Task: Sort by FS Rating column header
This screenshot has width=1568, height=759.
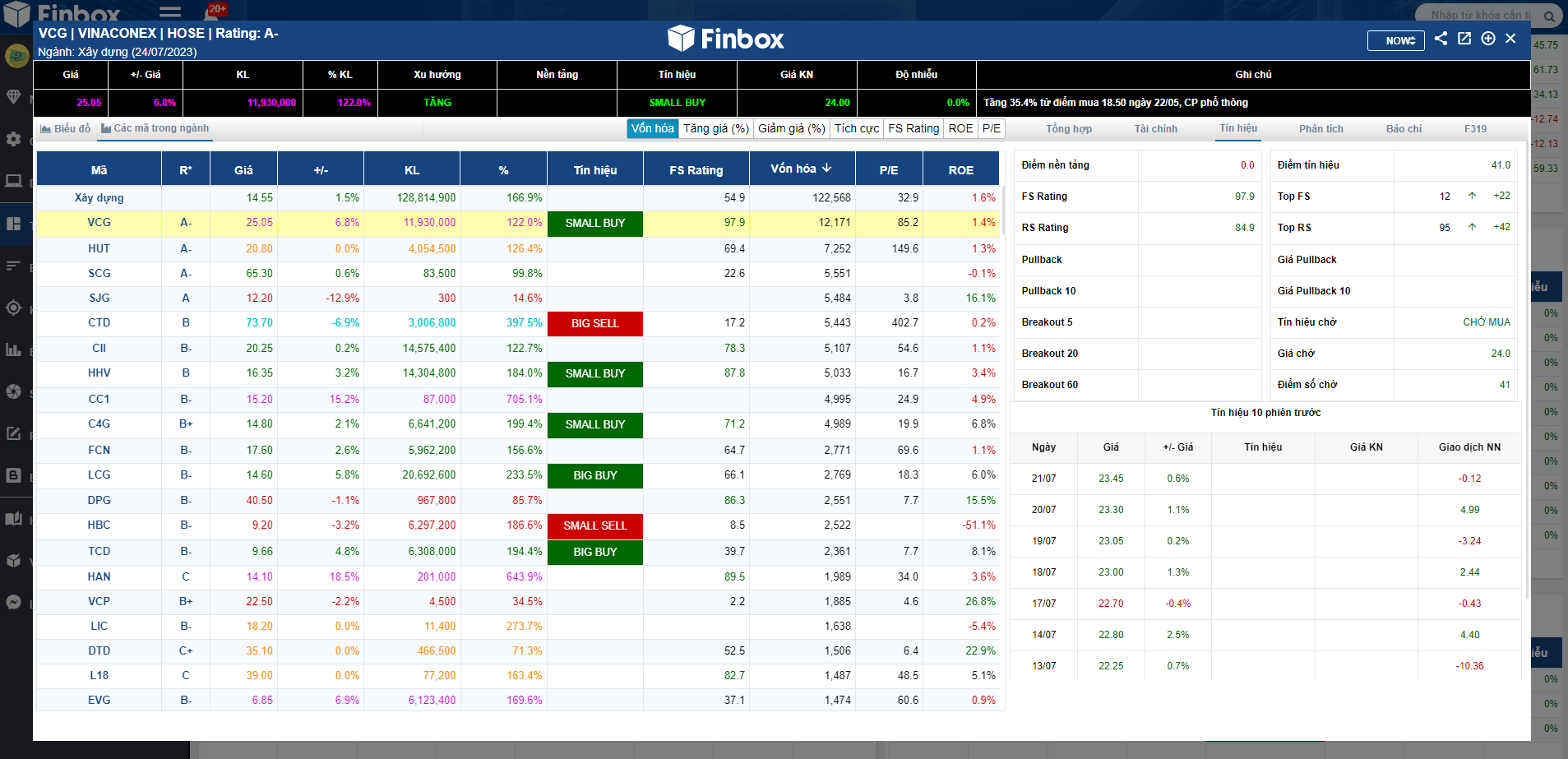Action: (x=696, y=170)
